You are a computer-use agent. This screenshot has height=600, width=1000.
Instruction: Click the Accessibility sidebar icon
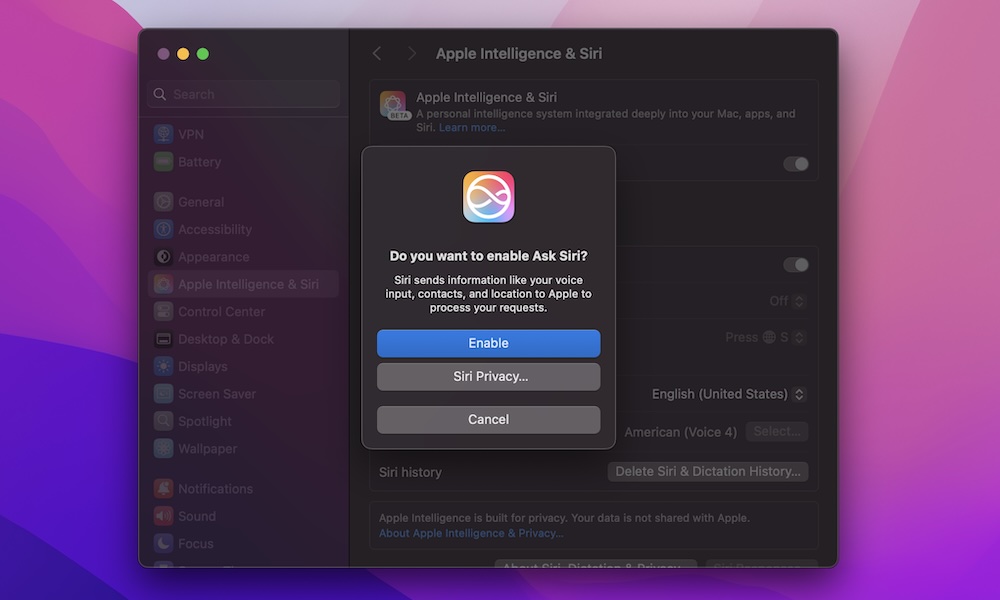tap(163, 229)
